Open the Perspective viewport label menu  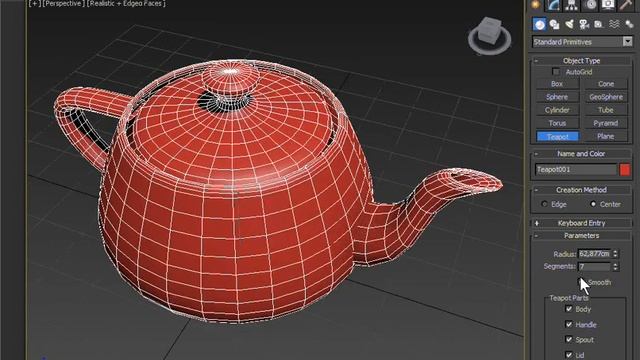click(63, 3)
